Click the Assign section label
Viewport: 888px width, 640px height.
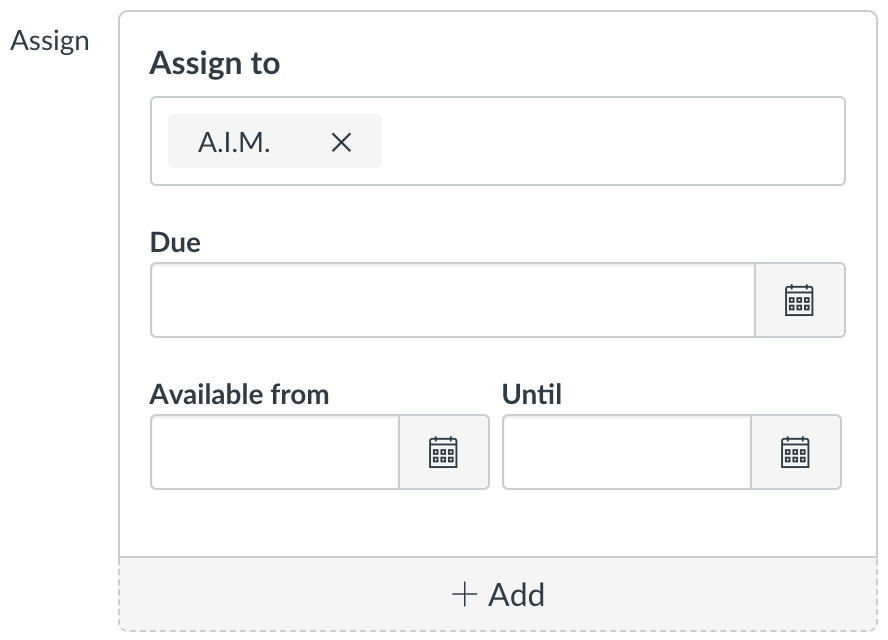pyautogui.click(x=50, y=42)
